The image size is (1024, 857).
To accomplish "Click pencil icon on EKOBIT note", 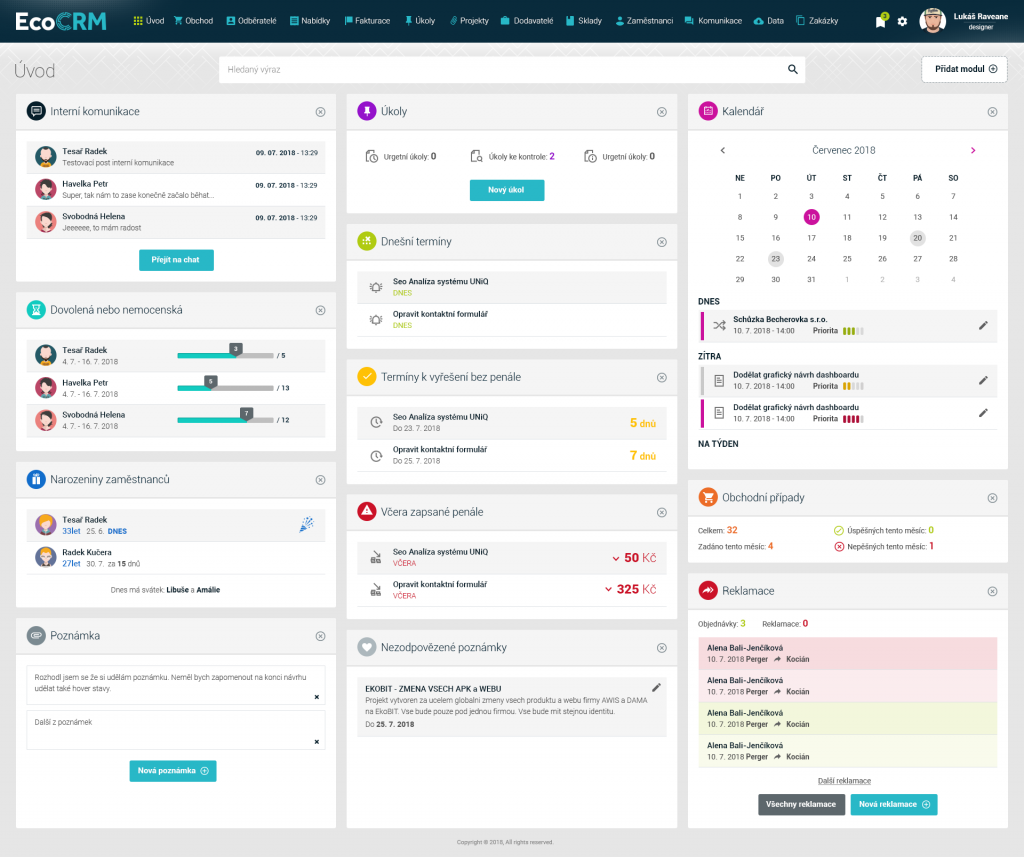I will 656,687.
